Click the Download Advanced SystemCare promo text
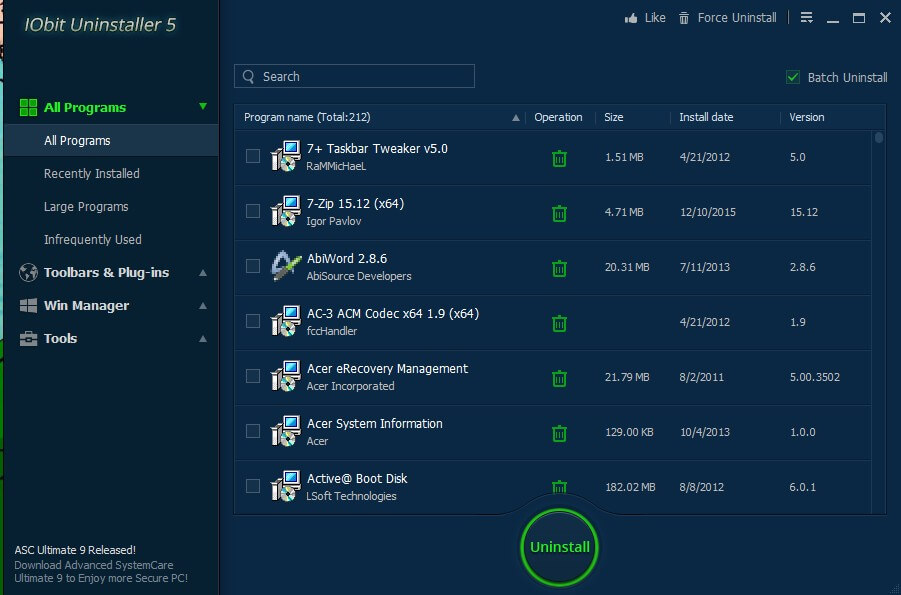 101,572
